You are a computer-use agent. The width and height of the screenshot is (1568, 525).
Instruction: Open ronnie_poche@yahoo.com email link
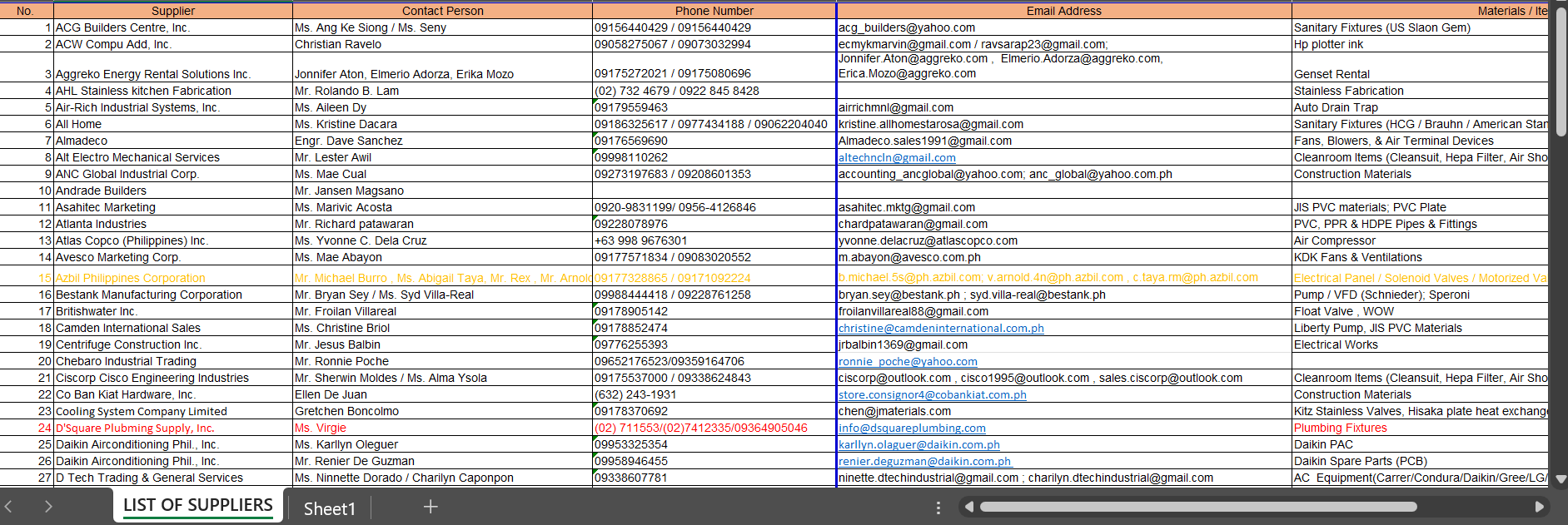(x=908, y=361)
